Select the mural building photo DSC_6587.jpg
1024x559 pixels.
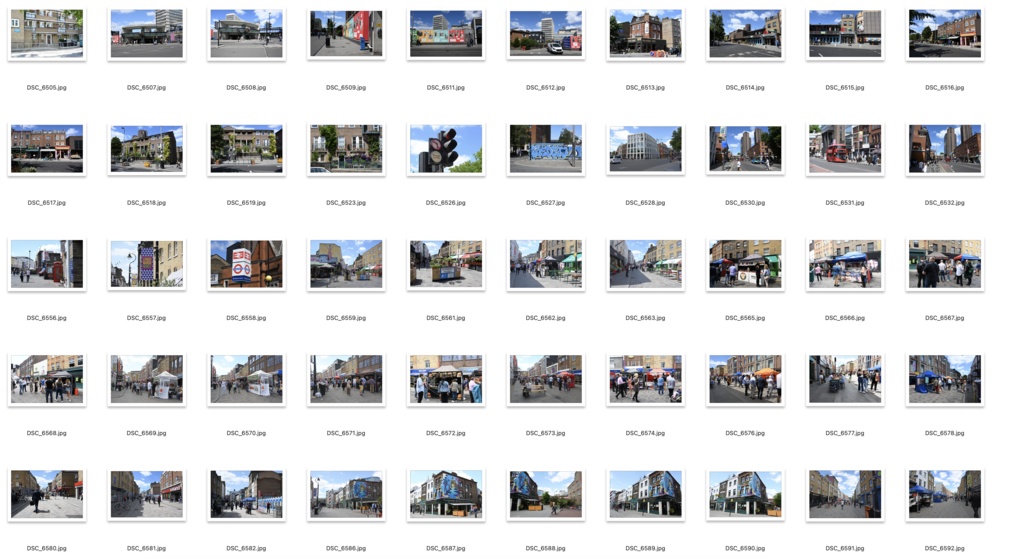click(x=446, y=494)
